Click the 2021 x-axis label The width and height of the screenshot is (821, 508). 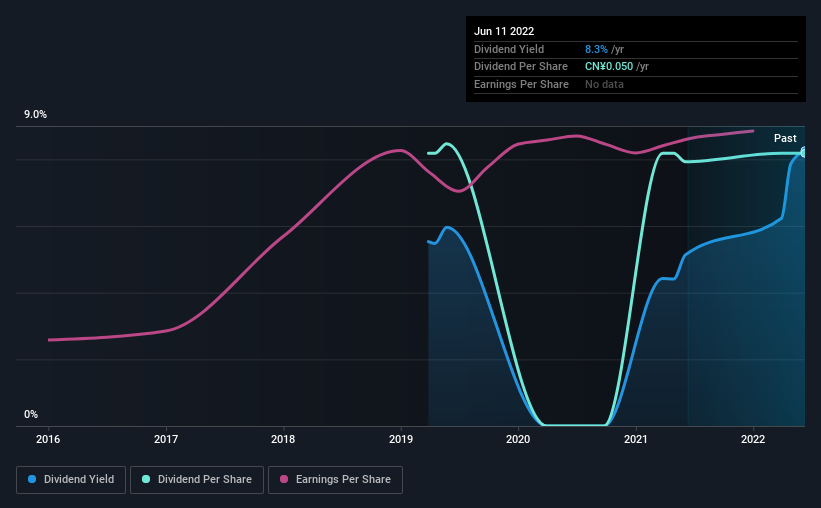pyautogui.click(x=636, y=439)
